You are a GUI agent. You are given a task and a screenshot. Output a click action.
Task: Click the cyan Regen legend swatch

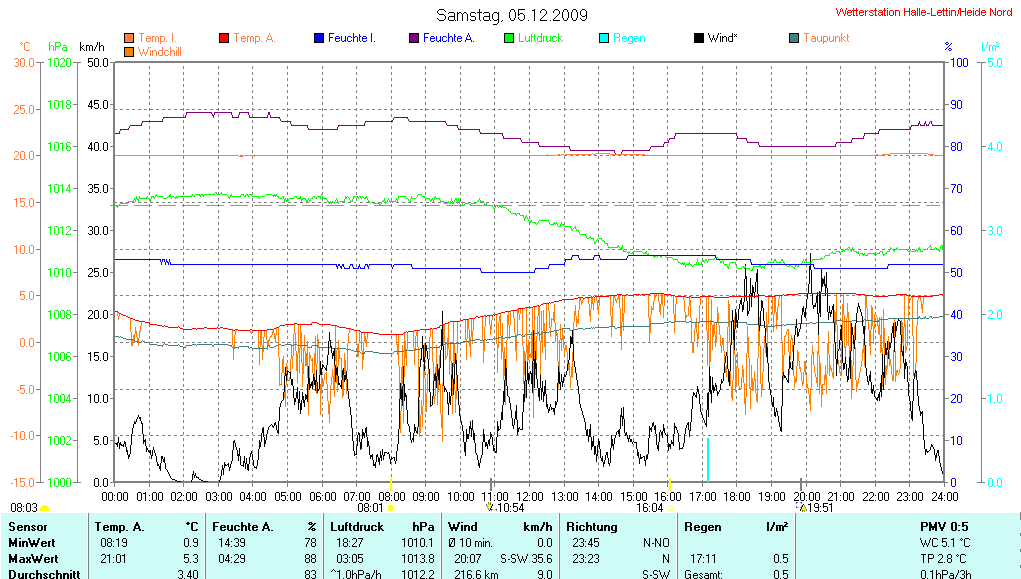pos(604,38)
